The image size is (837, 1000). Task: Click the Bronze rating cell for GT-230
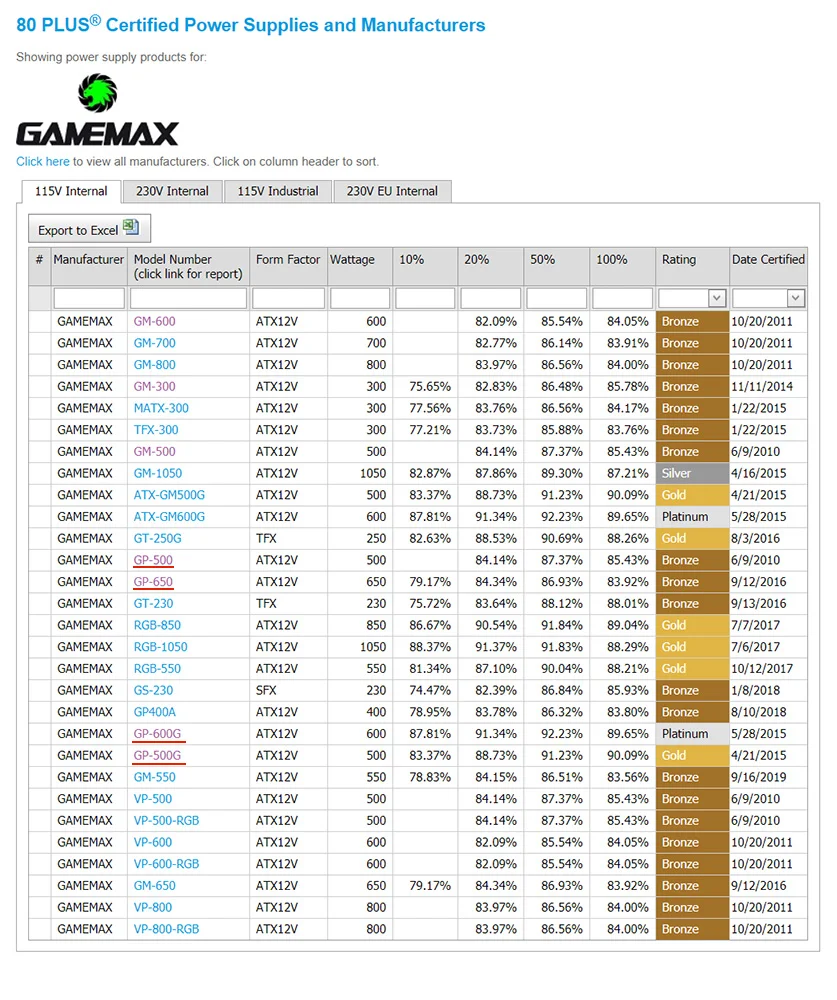pos(692,603)
